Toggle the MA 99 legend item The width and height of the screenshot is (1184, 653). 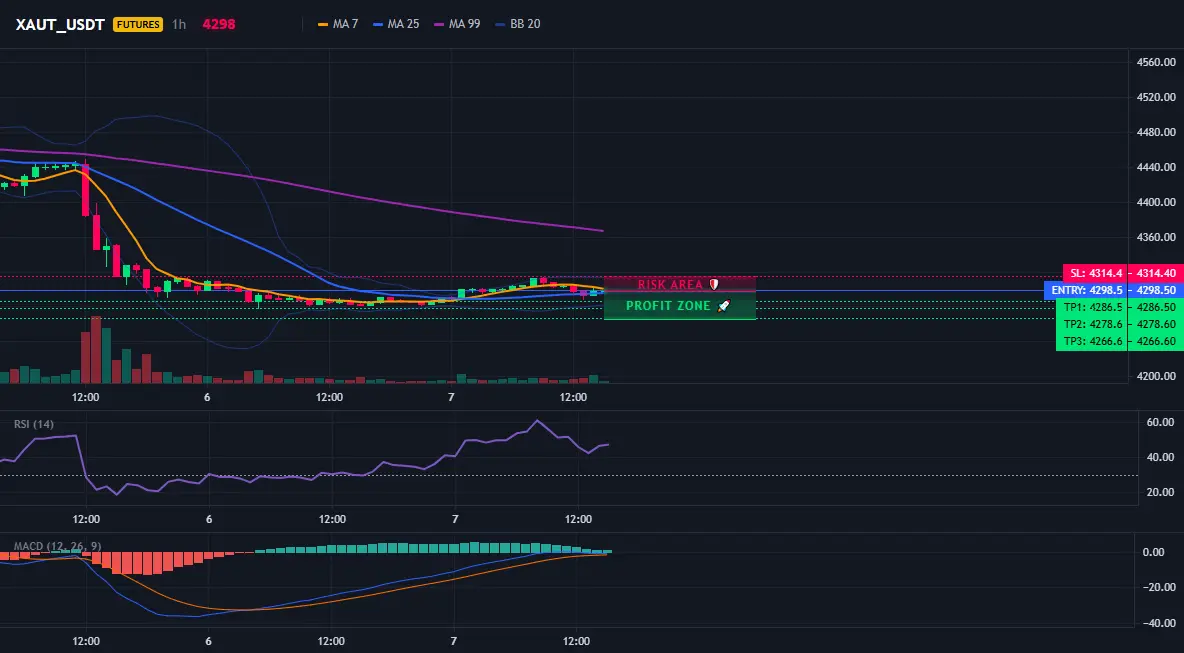click(x=458, y=24)
